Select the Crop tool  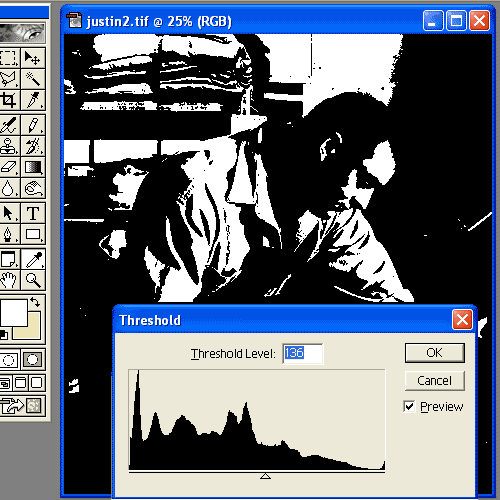(9, 100)
